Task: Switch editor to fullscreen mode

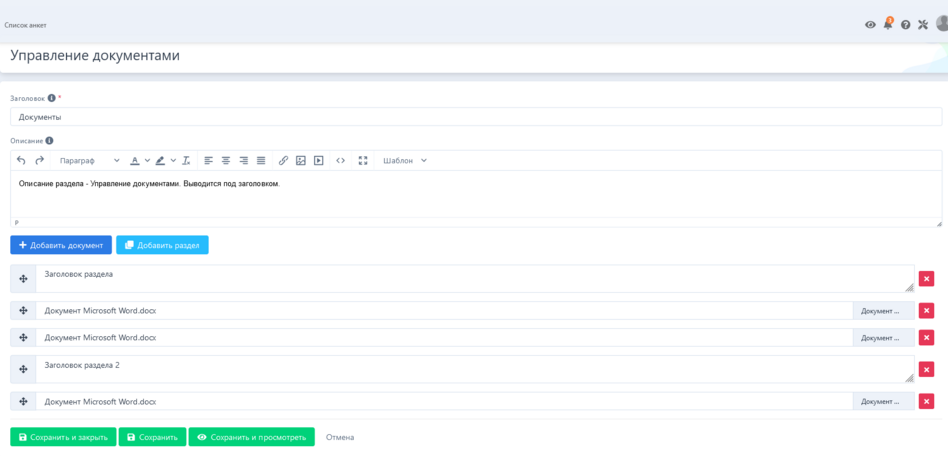Action: coord(363,161)
